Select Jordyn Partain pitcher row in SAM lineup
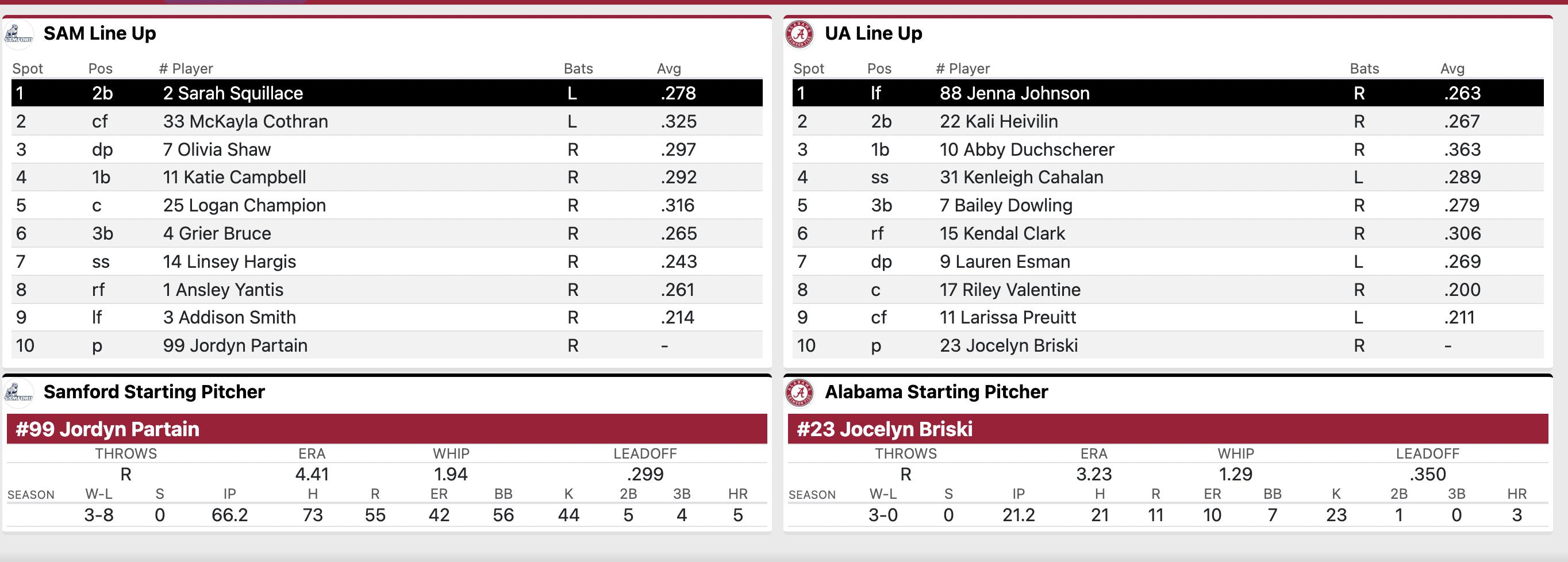Image resolution: width=1568 pixels, height=562 pixels. [386, 345]
